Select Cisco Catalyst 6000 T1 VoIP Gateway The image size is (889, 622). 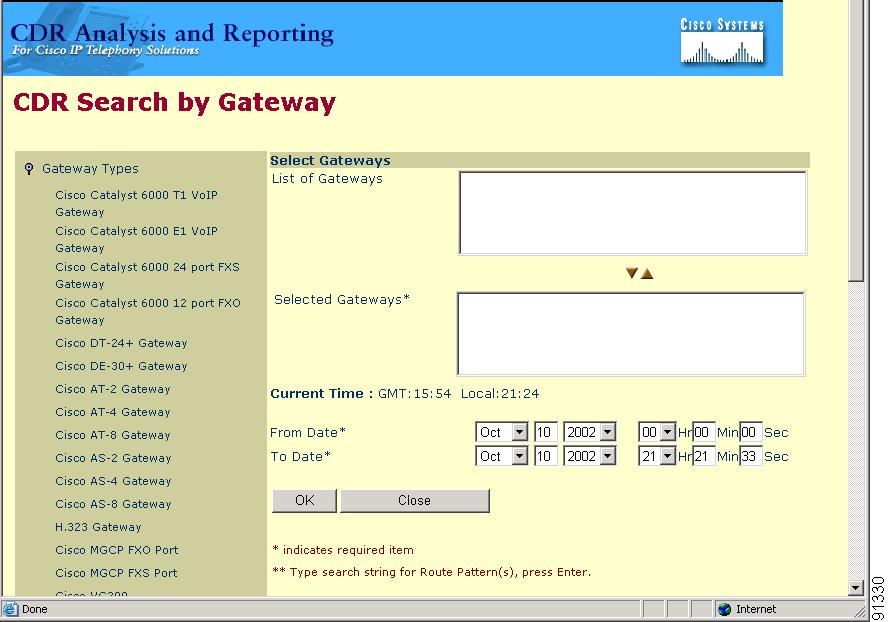137,203
